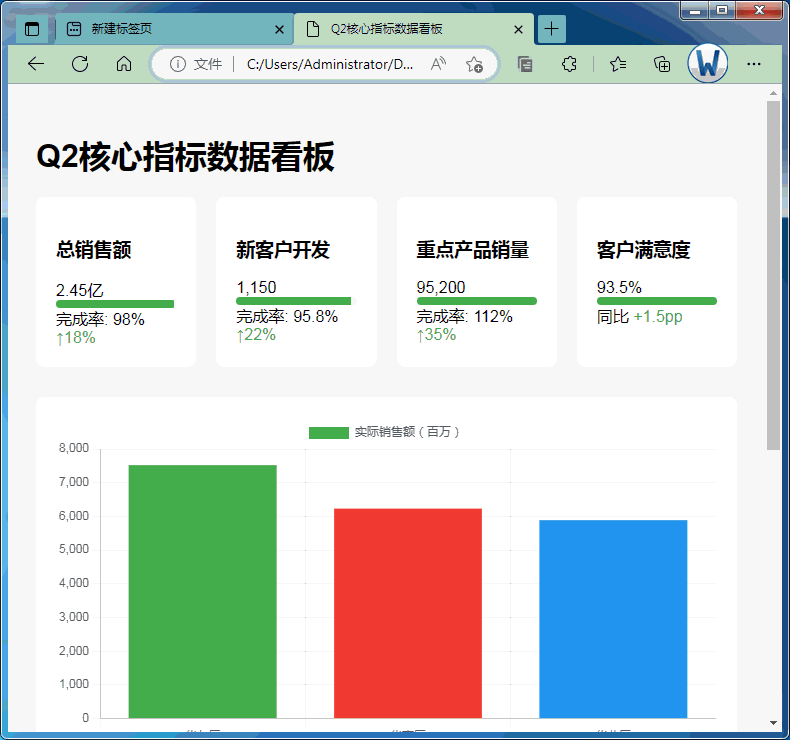Click the ↑18% growth indicator
The width and height of the screenshot is (790, 740).
tap(76, 338)
